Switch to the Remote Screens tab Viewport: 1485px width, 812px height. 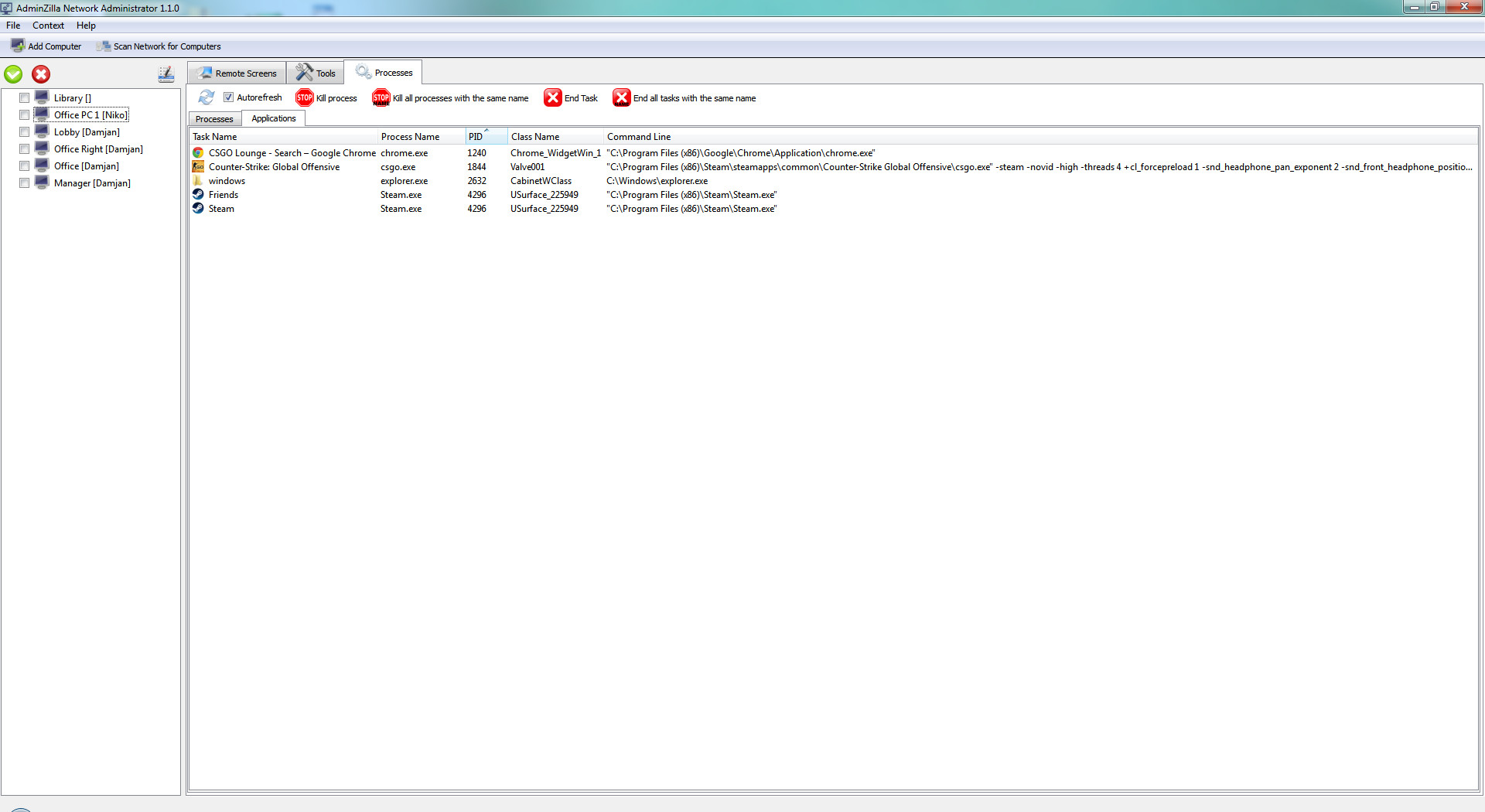pyautogui.click(x=237, y=73)
